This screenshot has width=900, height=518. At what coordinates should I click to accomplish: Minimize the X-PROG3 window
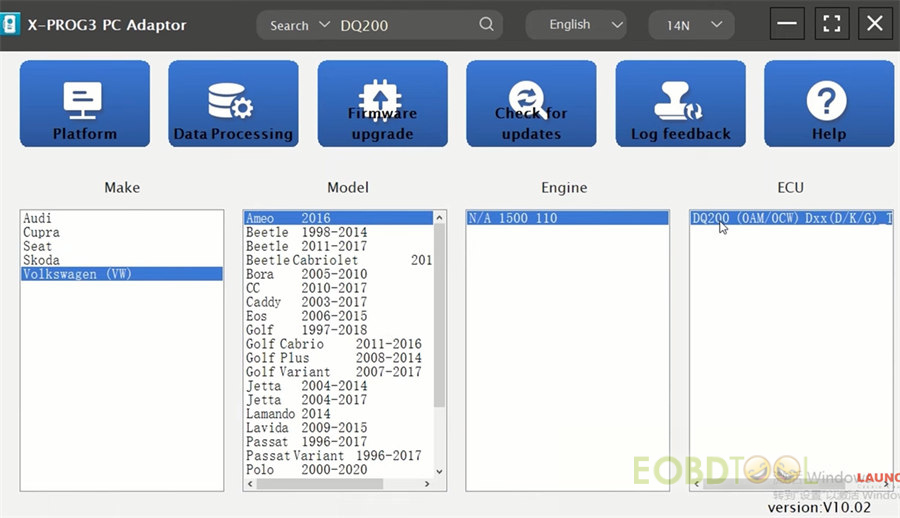point(787,24)
